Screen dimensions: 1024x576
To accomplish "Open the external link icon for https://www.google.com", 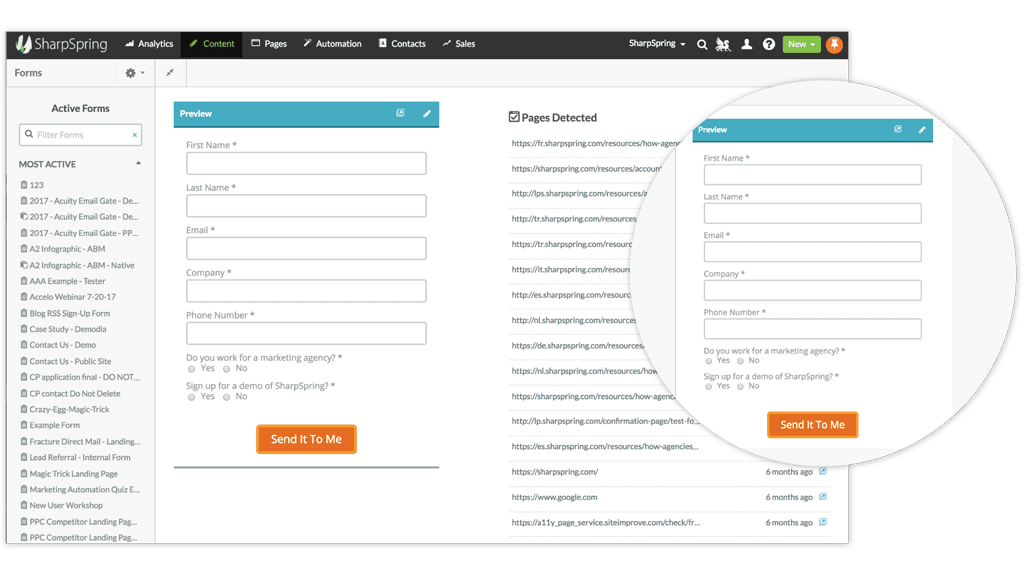I will tap(823, 497).
